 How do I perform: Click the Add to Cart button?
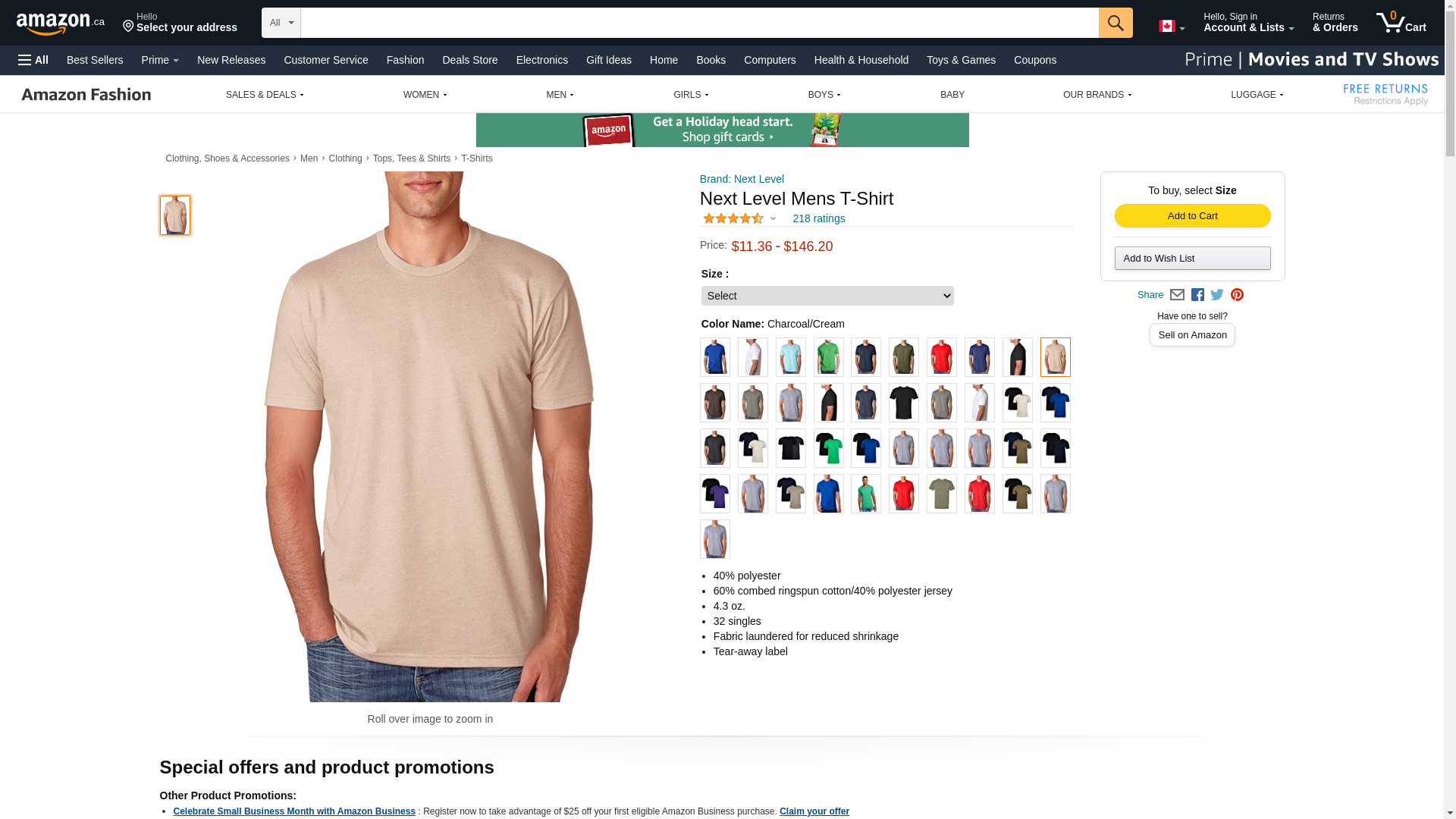pyautogui.click(x=1192, y=216)
